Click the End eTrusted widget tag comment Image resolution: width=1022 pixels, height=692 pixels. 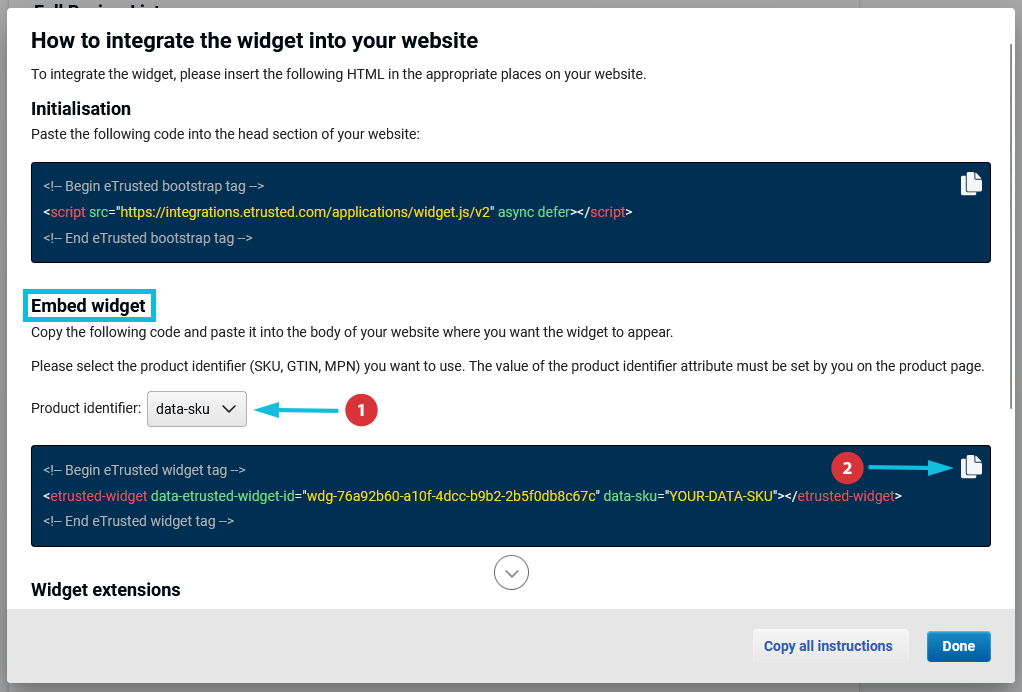click(x=139, y=521)
